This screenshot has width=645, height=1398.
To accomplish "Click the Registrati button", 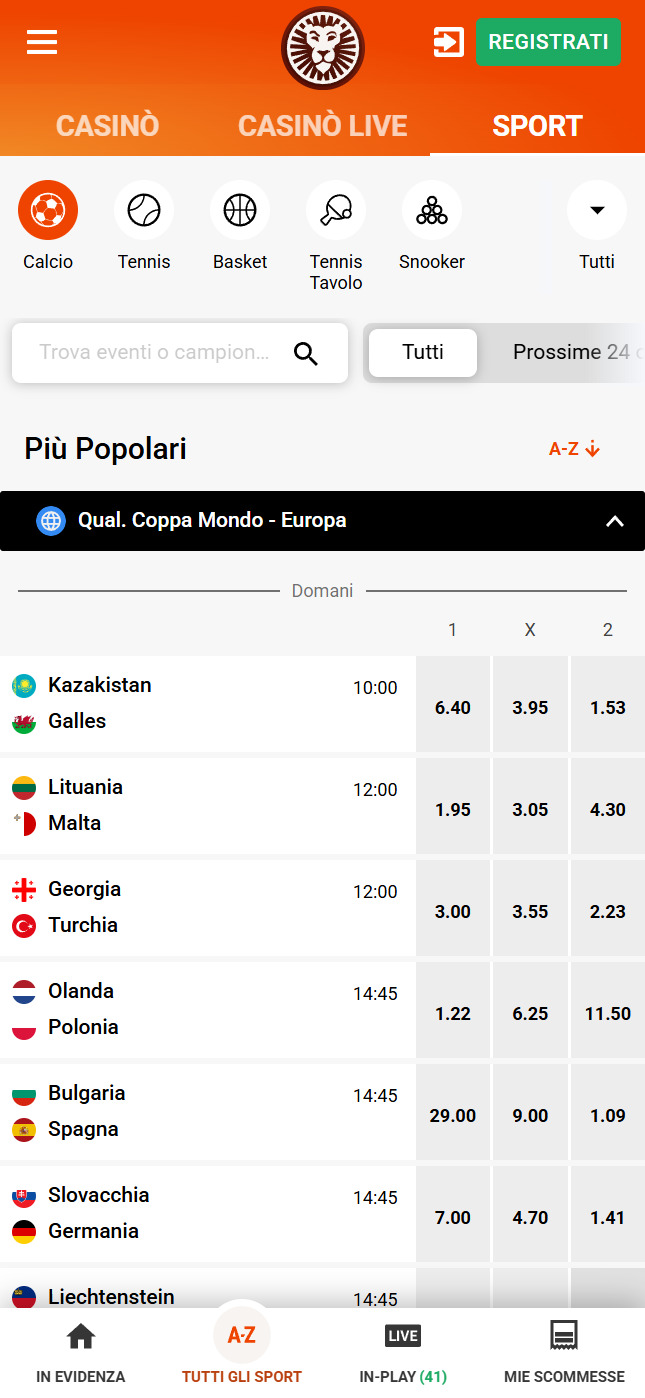I will [548, 42].
